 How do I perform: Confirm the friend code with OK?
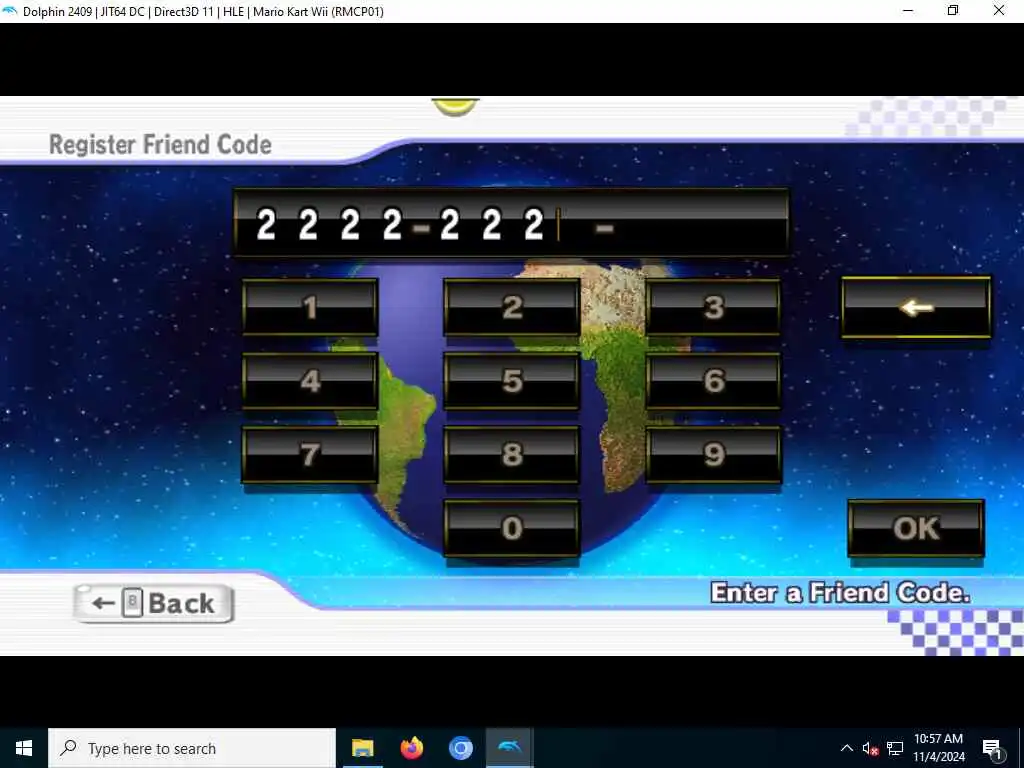coord(916,528)
